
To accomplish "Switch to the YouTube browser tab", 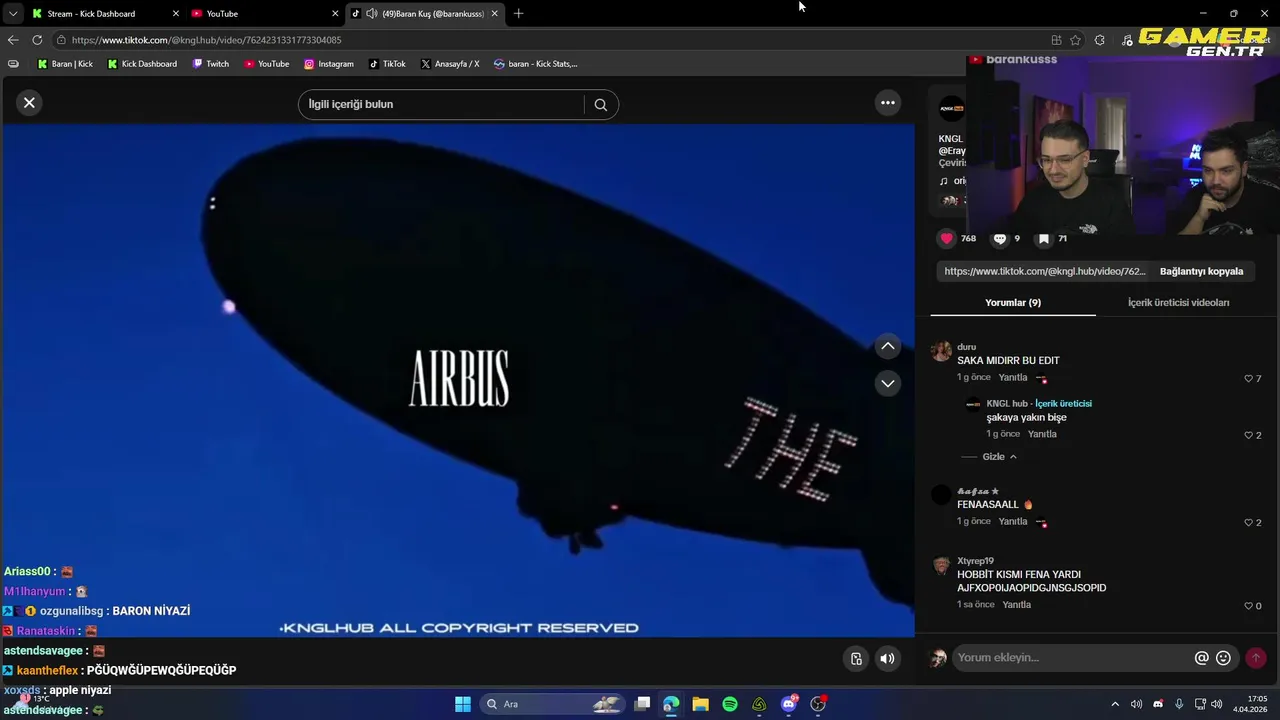I will 264,13.
